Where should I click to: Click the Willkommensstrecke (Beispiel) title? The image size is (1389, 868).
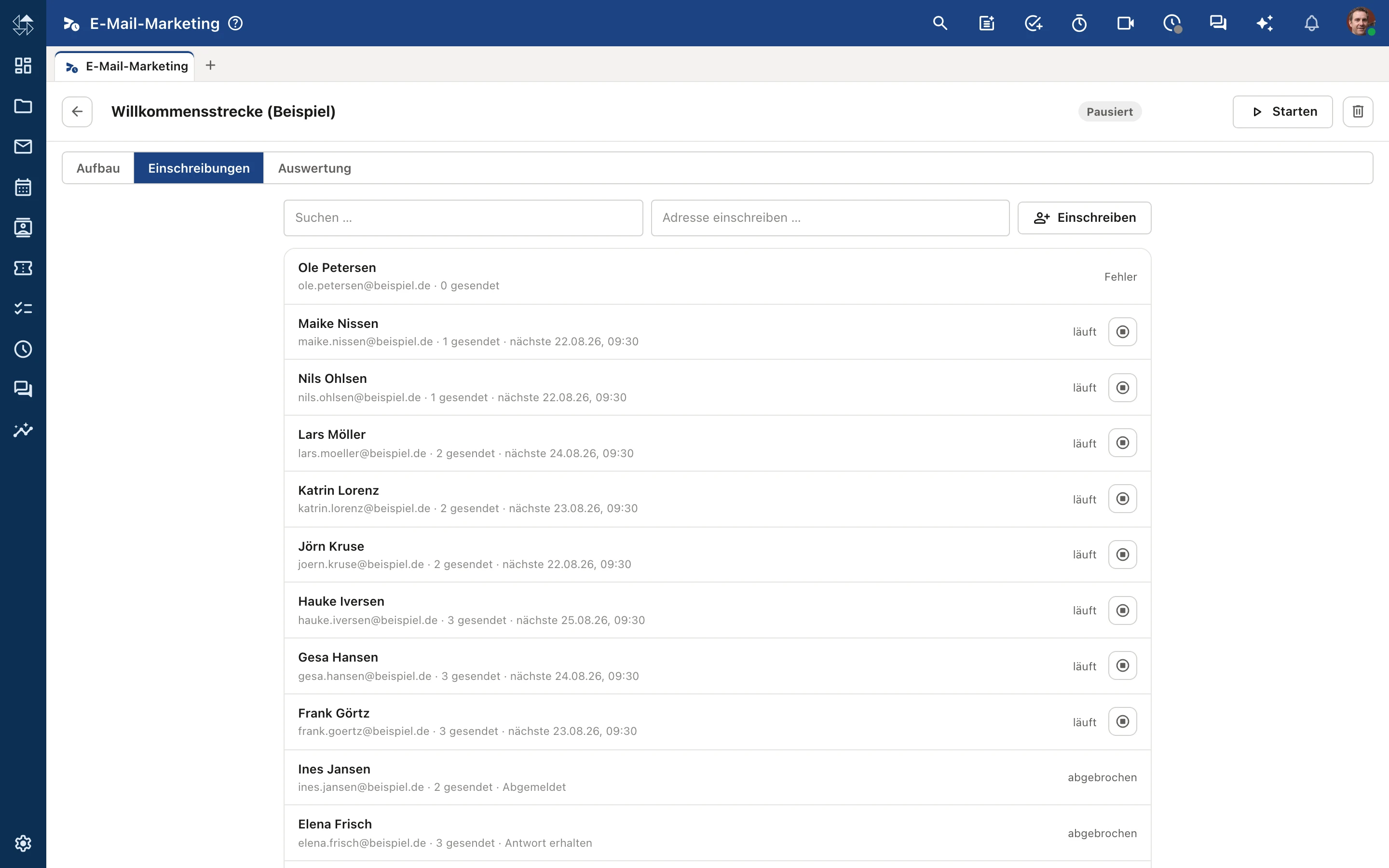point(223,111)
